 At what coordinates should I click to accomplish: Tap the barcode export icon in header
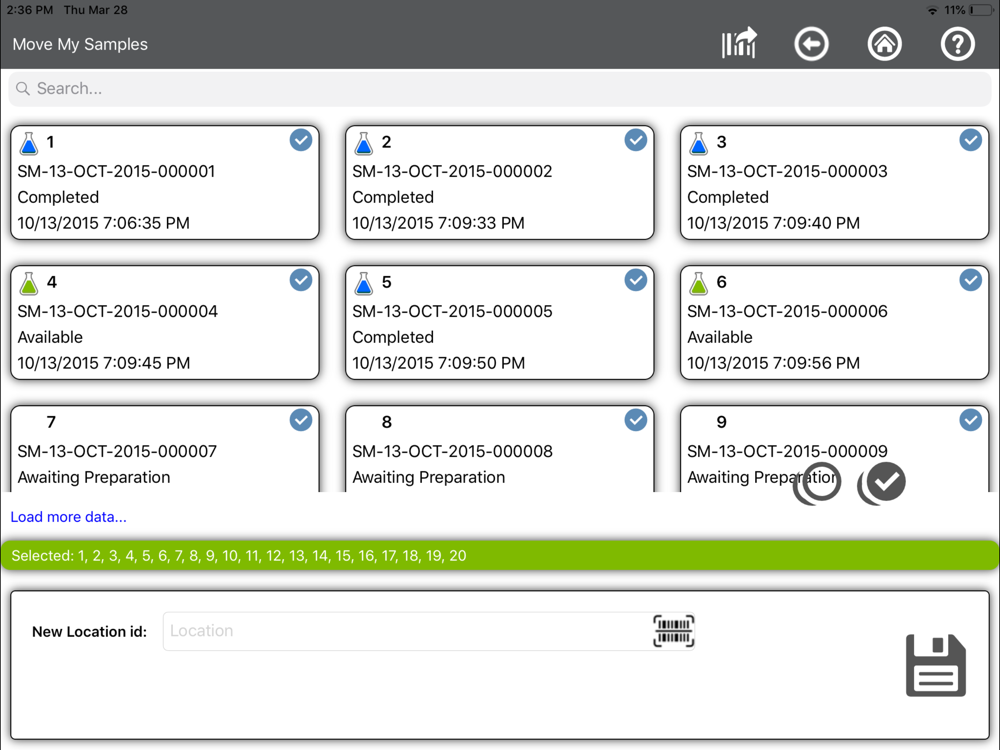click(739, 44)
